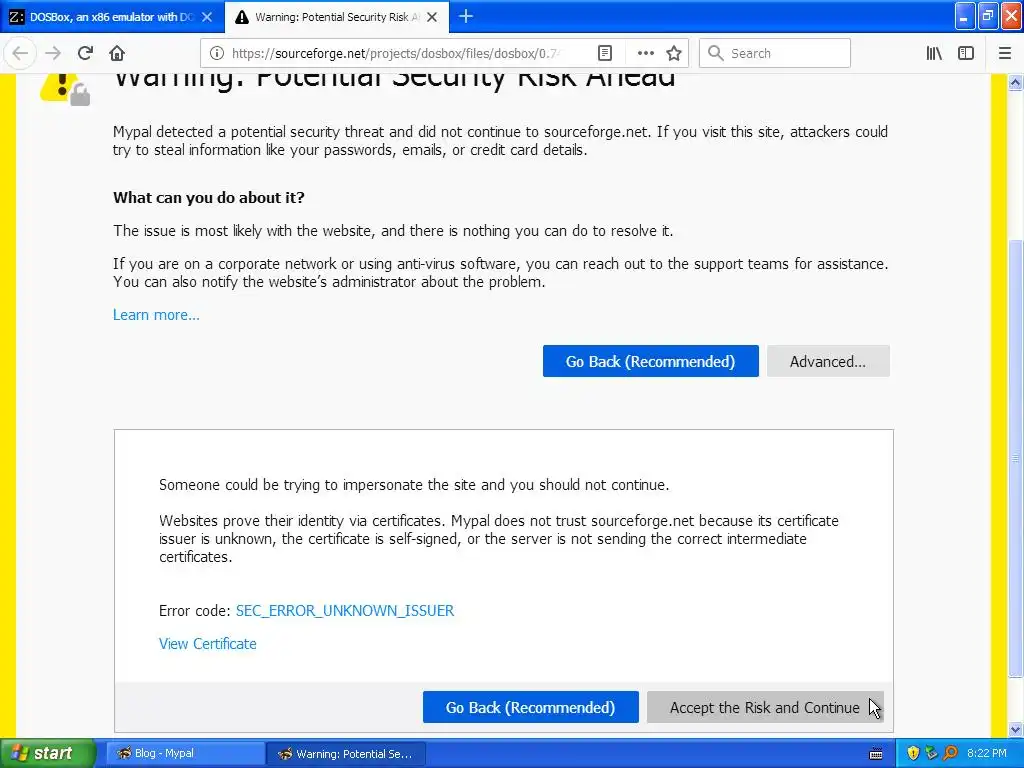The height and width of the screenshot is (768, 1024).
Task: Bookmark this page with the star
Action: pos(674,54)
